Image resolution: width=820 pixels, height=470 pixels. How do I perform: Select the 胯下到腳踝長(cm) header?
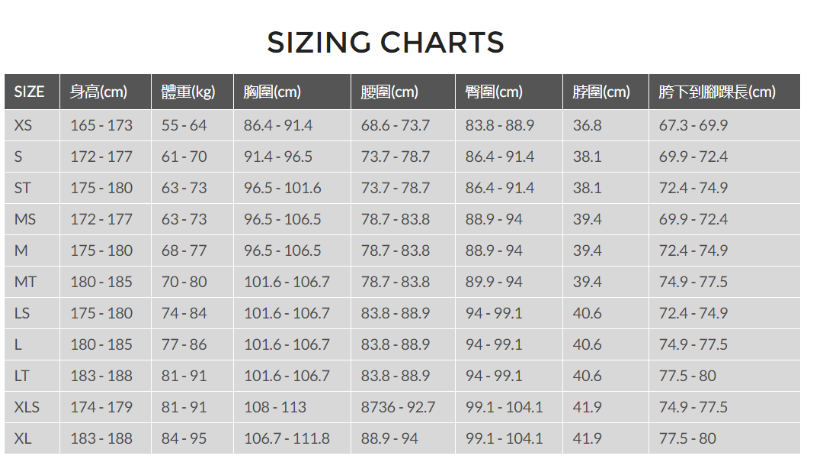click(x=724, y=91)
